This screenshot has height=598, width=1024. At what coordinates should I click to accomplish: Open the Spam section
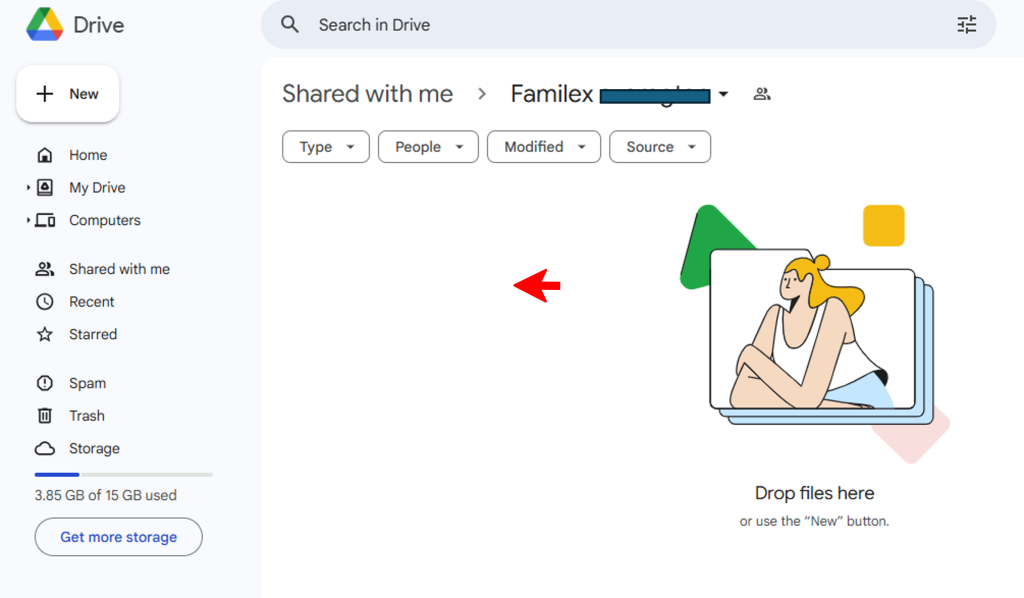[86, 383]
